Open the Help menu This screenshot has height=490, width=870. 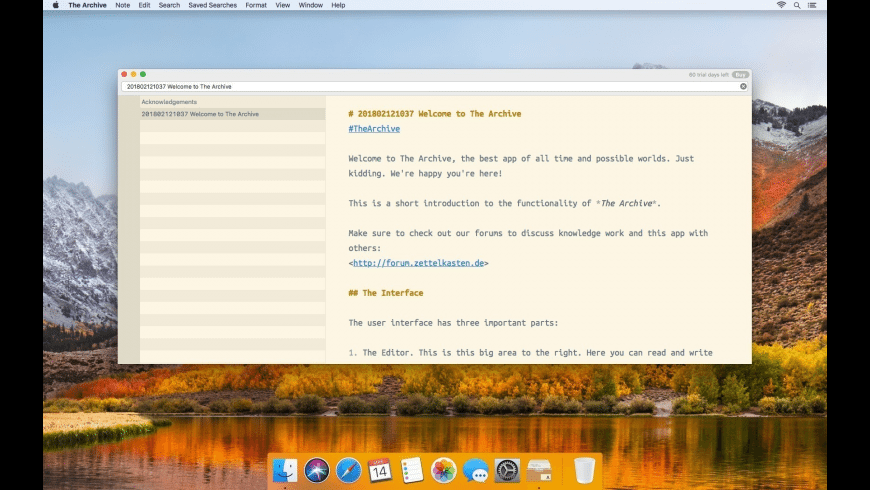pos(338,5)
